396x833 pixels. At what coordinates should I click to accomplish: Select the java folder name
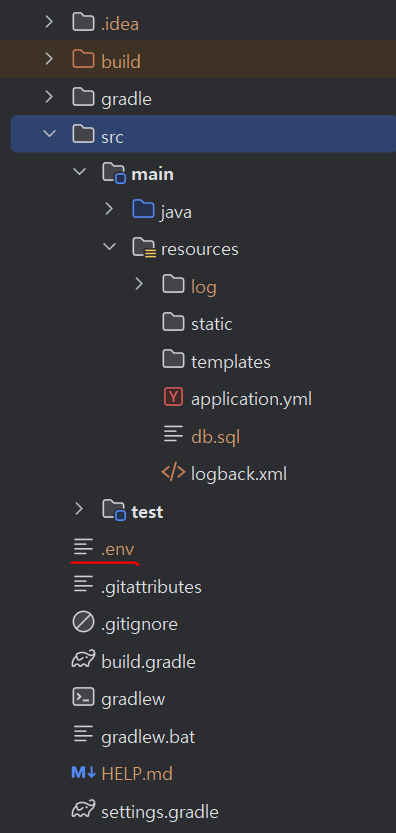176,212
